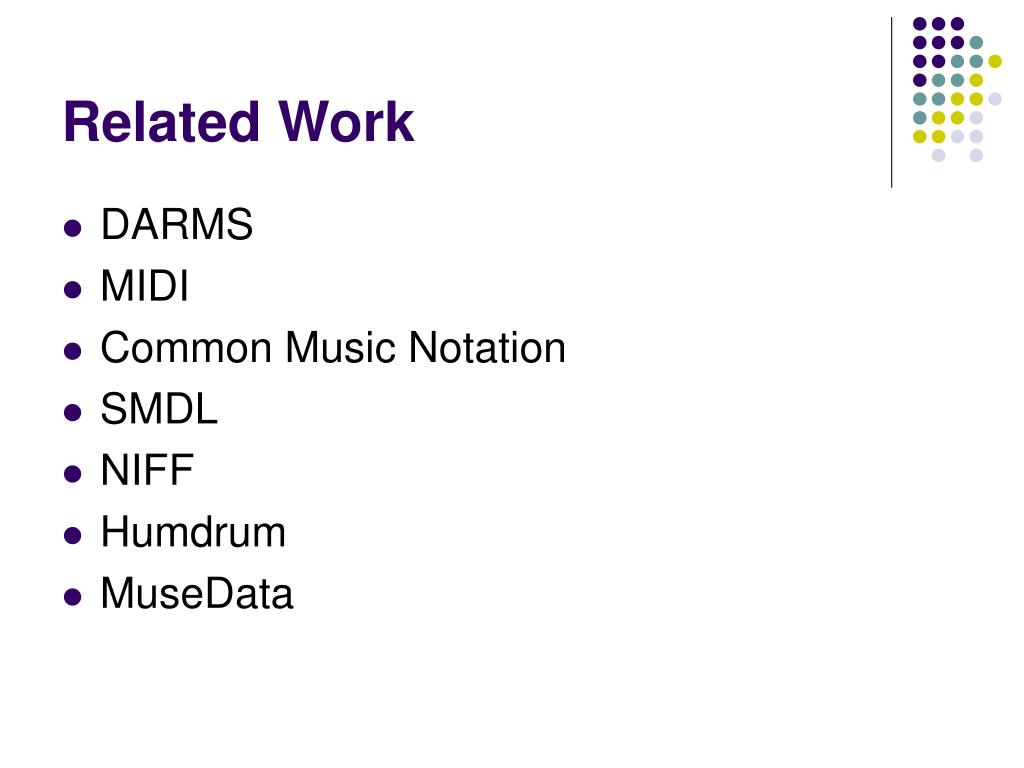Click the yellow dot at grid's right edge
1024x768 pixels.
[x=995, y=61]
